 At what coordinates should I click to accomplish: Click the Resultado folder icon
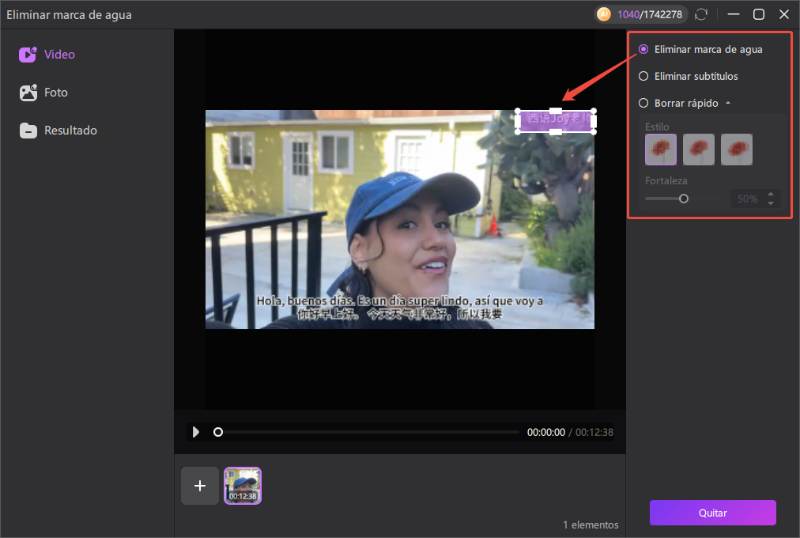pos(28,131)
